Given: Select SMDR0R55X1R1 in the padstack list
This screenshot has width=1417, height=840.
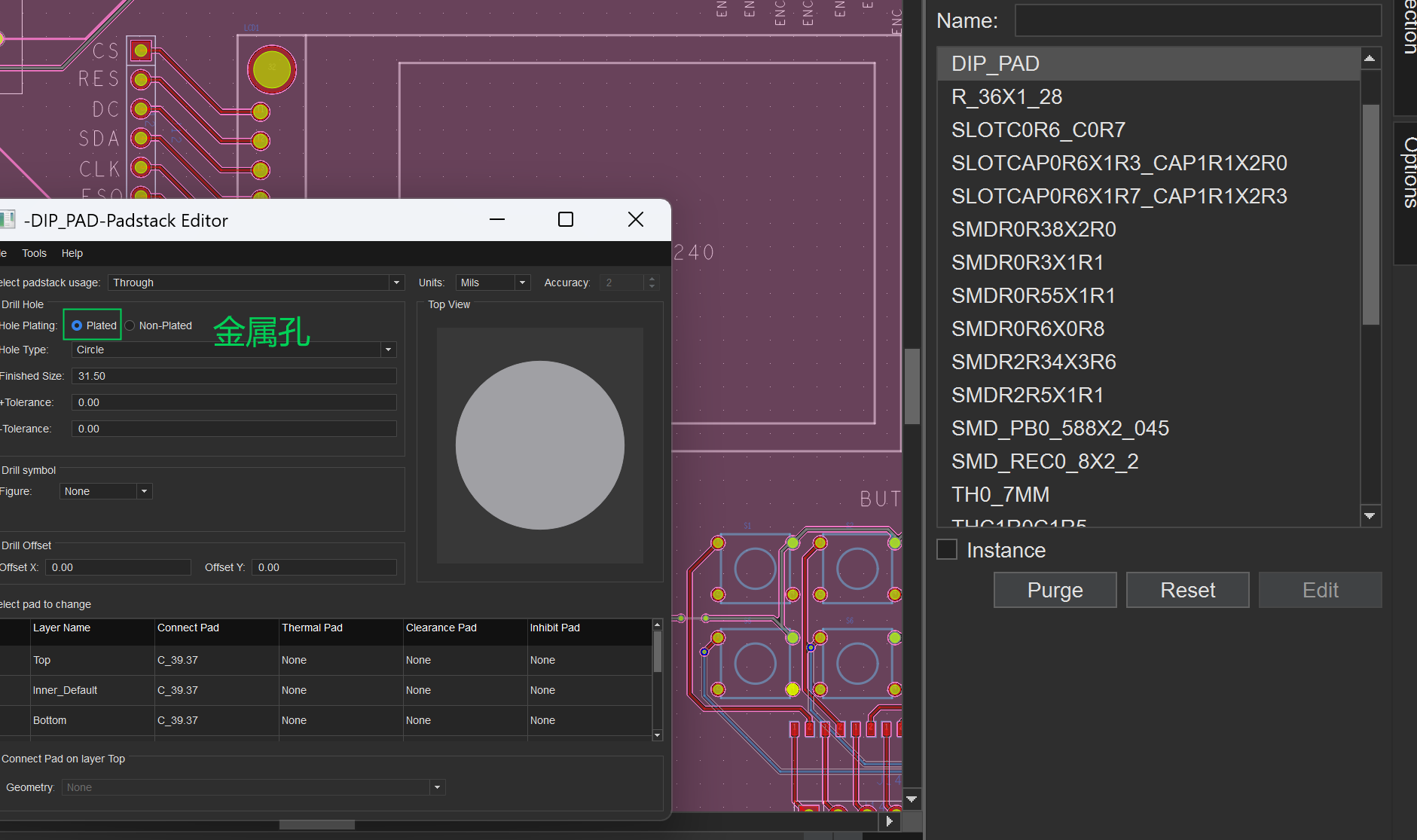Looking at the screenshot, I should [x=1033, y=295].
